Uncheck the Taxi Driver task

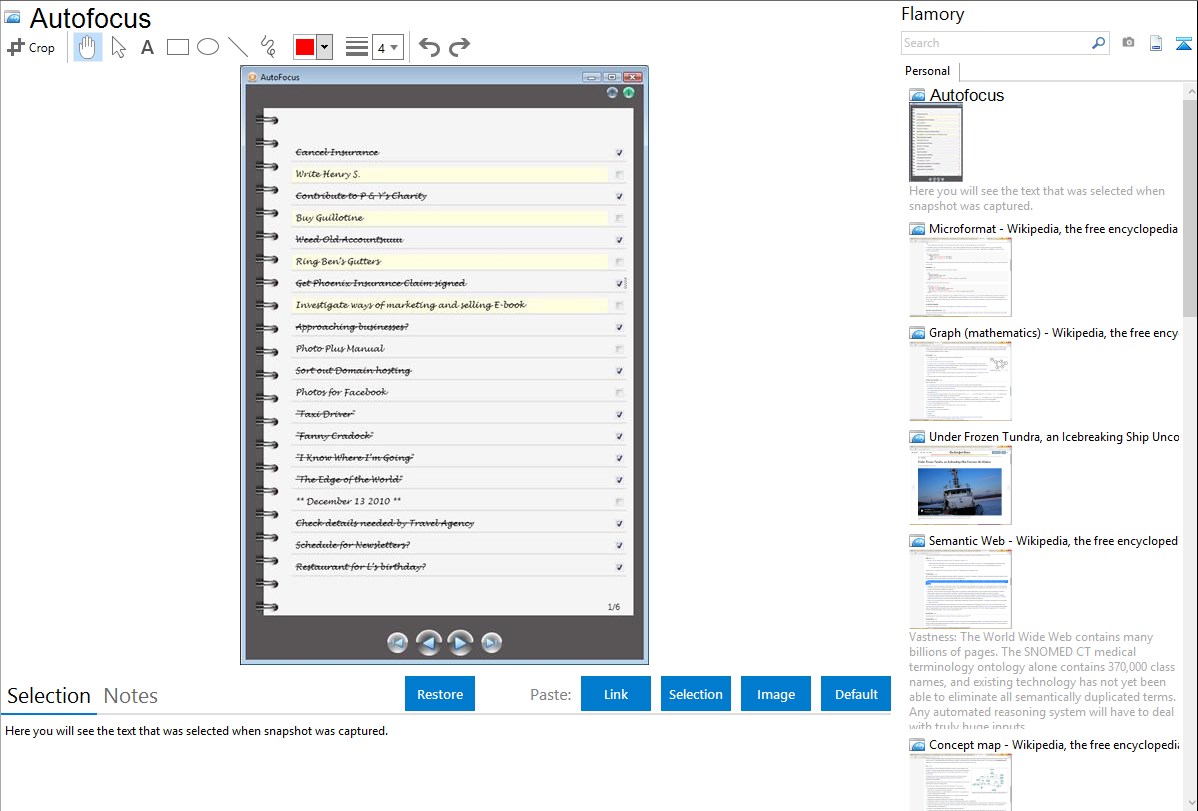619,414
